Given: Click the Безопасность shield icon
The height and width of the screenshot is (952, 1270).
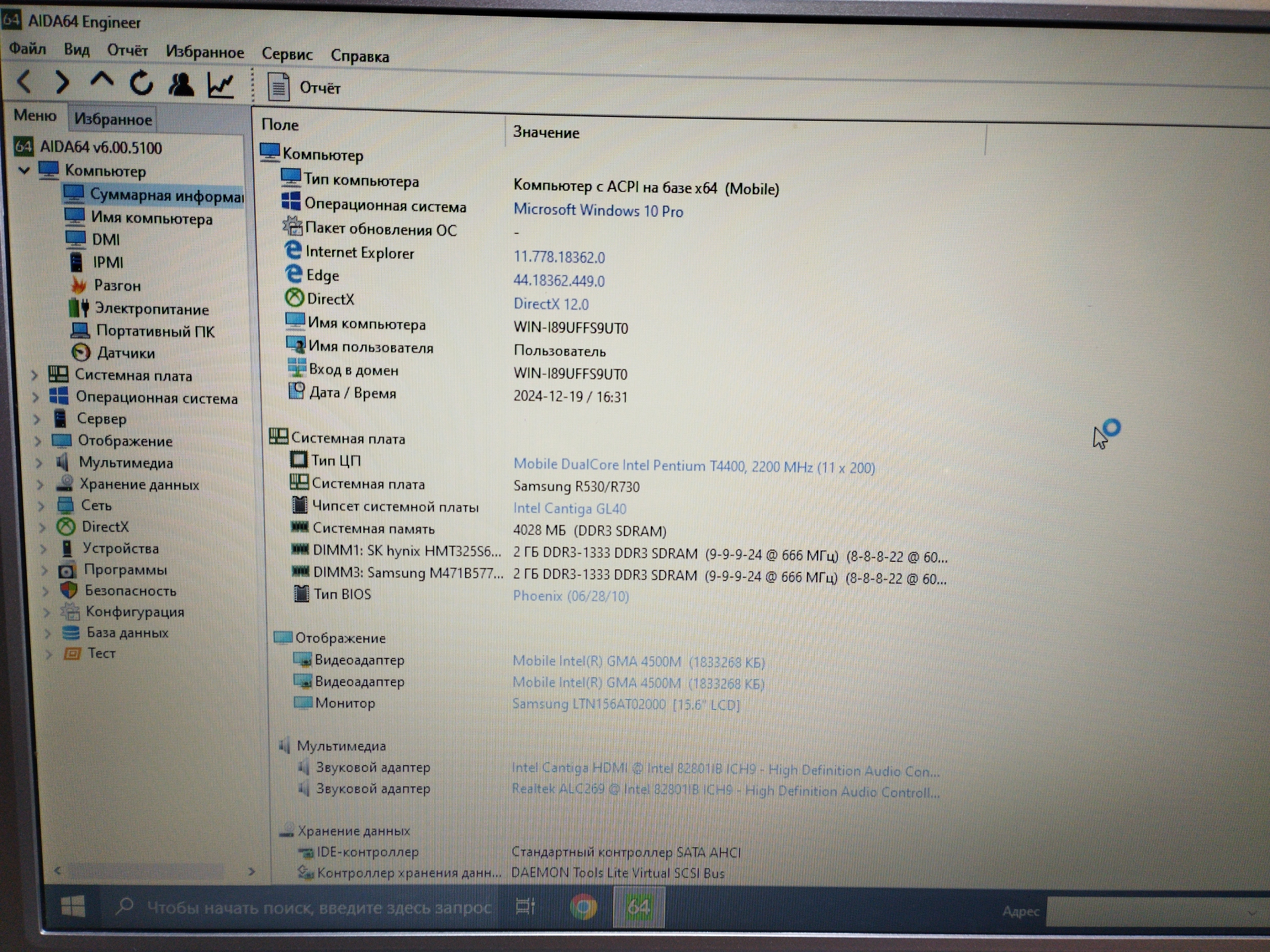Looking at the screenshot, I should (69, 590).
